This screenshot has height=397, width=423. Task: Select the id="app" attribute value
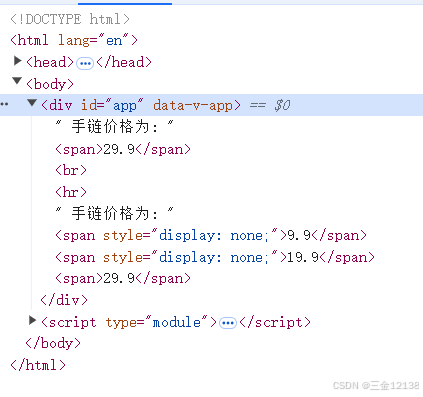pos(125,106)
